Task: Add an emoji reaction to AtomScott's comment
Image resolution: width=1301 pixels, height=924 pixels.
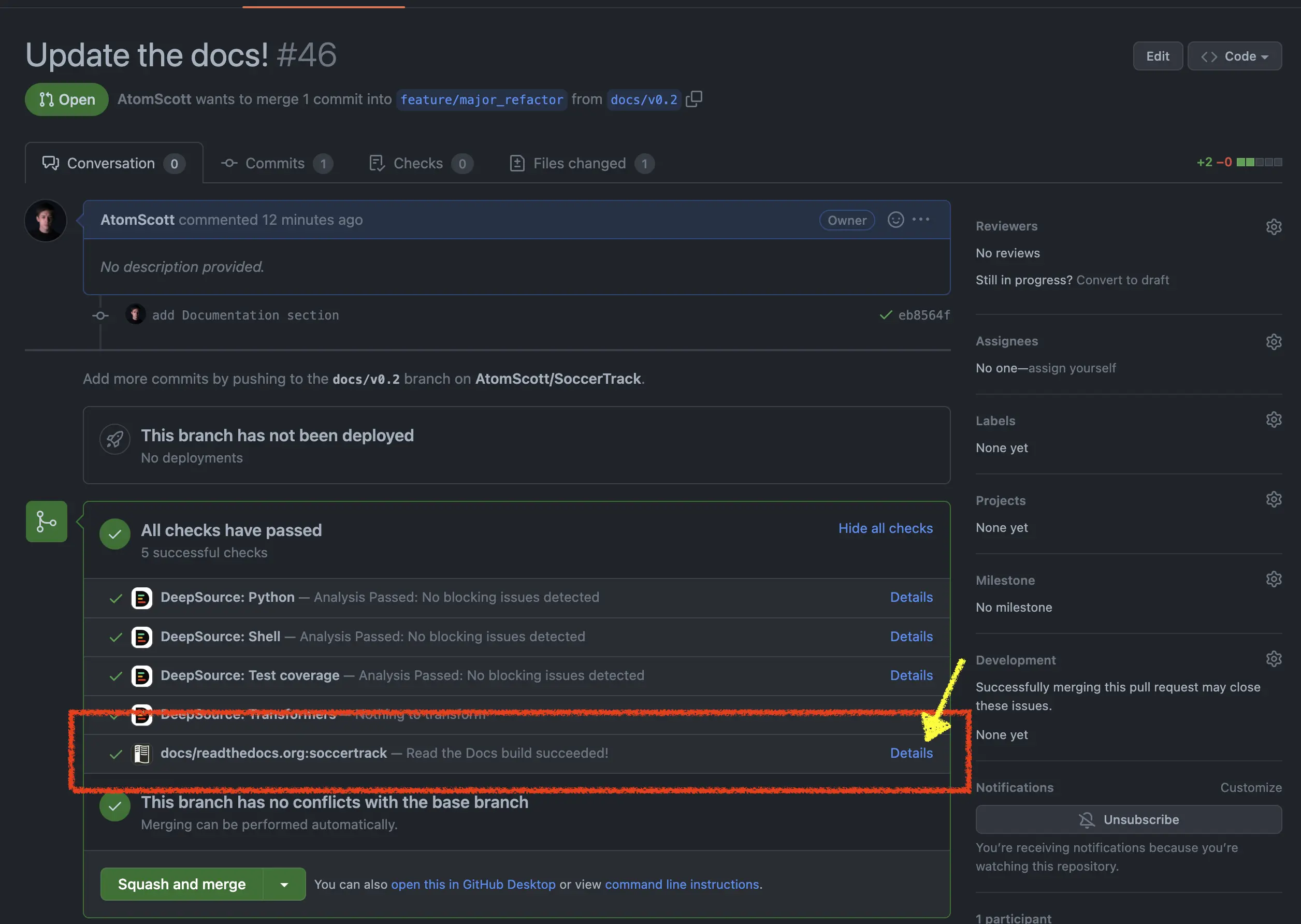Action: coord(895,220)
